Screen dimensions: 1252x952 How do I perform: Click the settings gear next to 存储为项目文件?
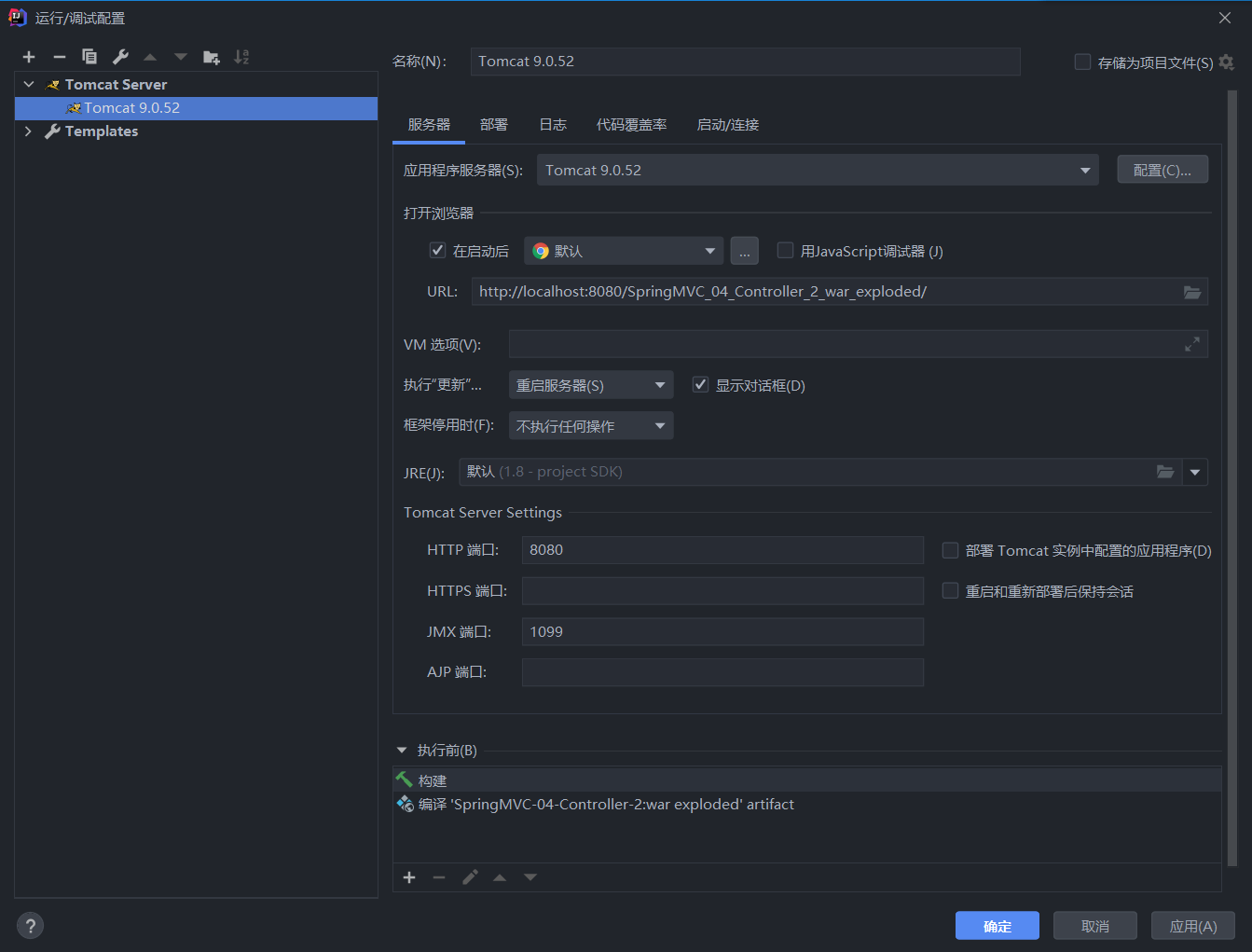tap(1226, 62)
